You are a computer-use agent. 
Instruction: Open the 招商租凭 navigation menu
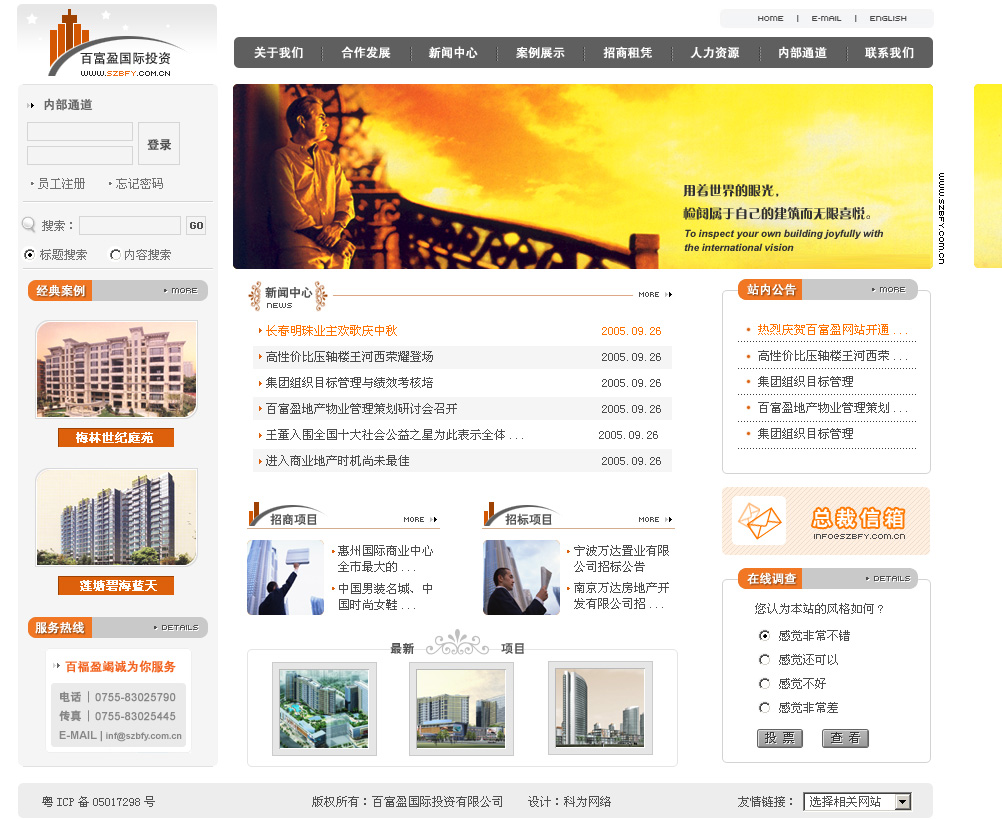[x=628, y=53]
